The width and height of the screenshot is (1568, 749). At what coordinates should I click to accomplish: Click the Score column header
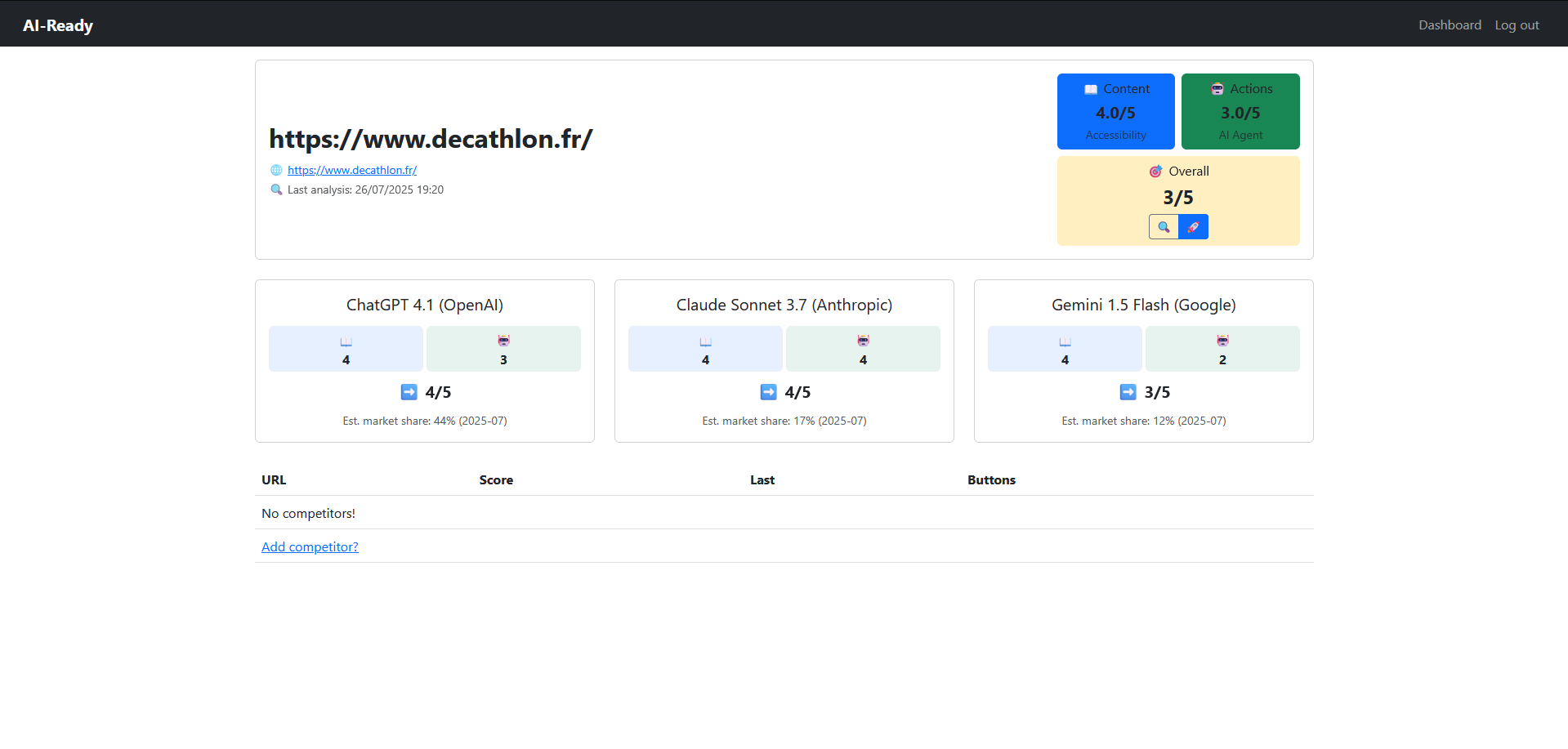coord(496,480)
